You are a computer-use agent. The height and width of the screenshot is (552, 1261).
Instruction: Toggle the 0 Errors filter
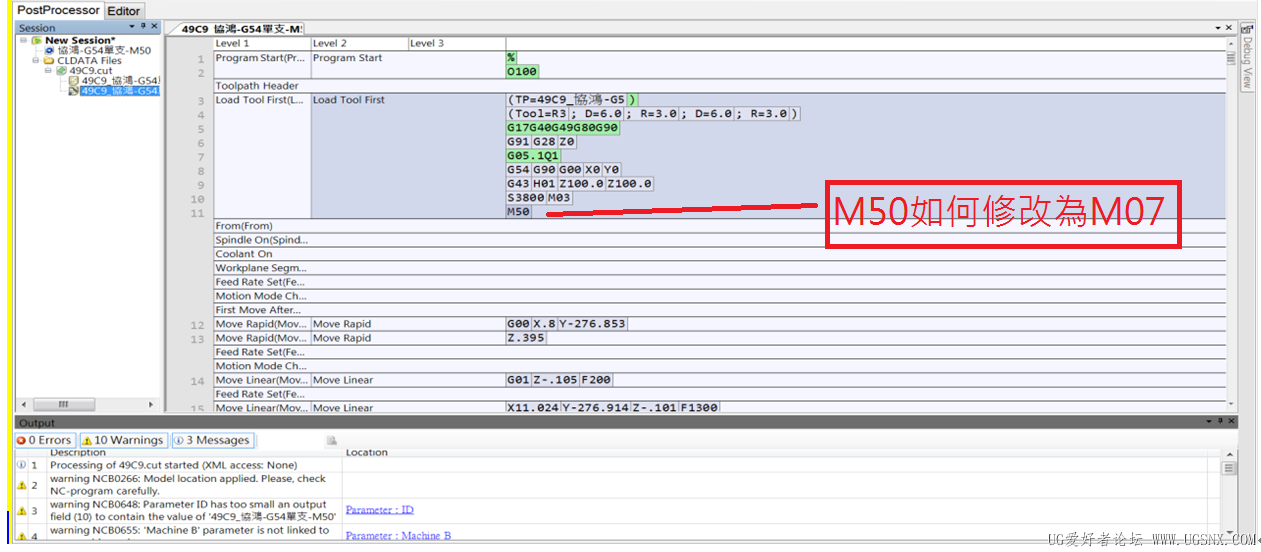(44, 440)
